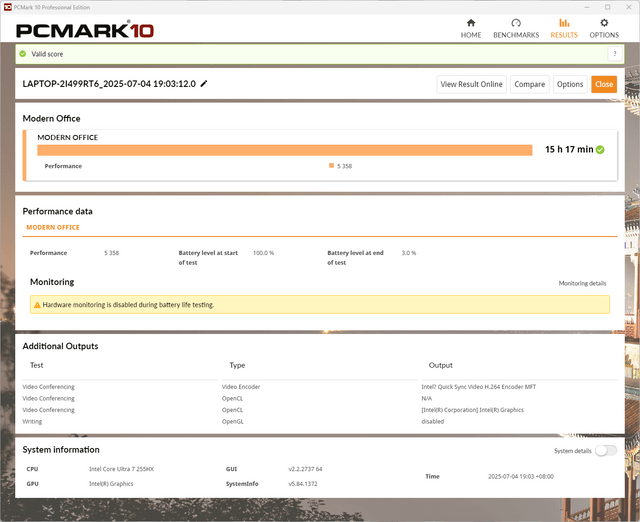Click the Compare button
The image size is (640, 522).
point(529,84)
